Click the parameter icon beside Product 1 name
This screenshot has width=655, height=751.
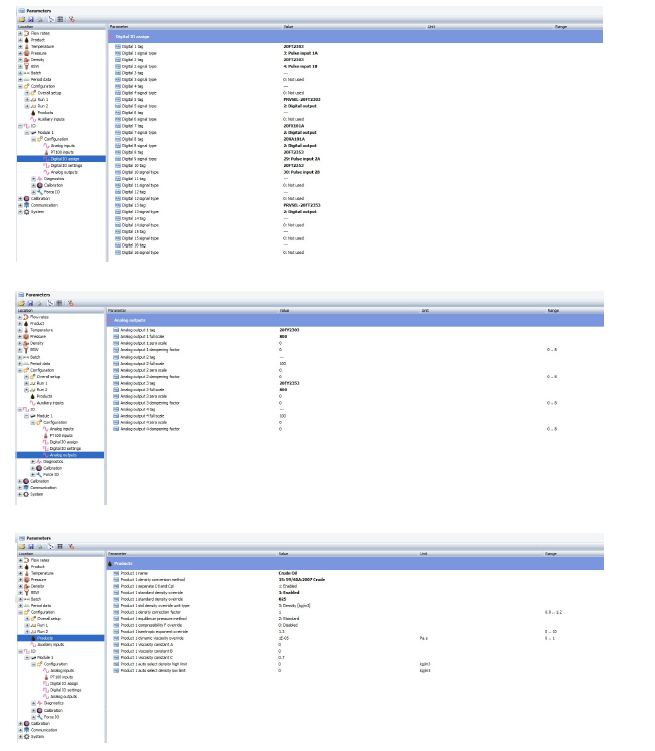116,573
